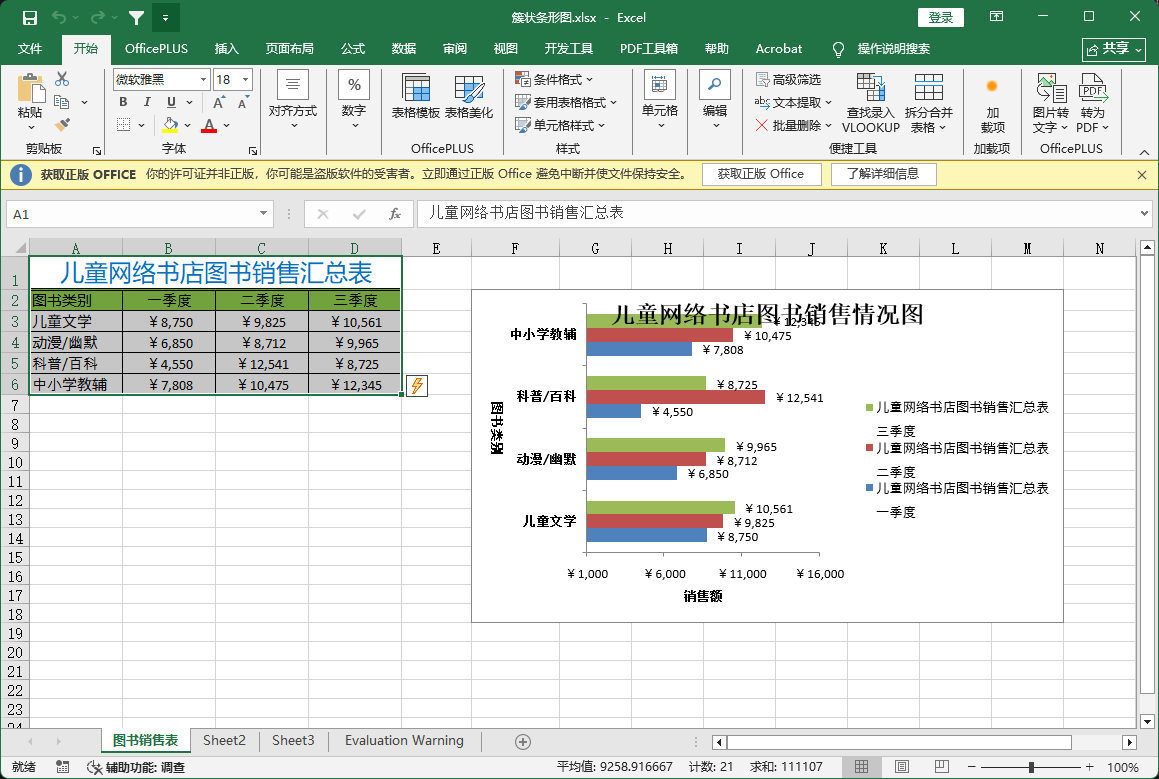
Task: Open the 文件 file menu
Action: click(30, 49)
